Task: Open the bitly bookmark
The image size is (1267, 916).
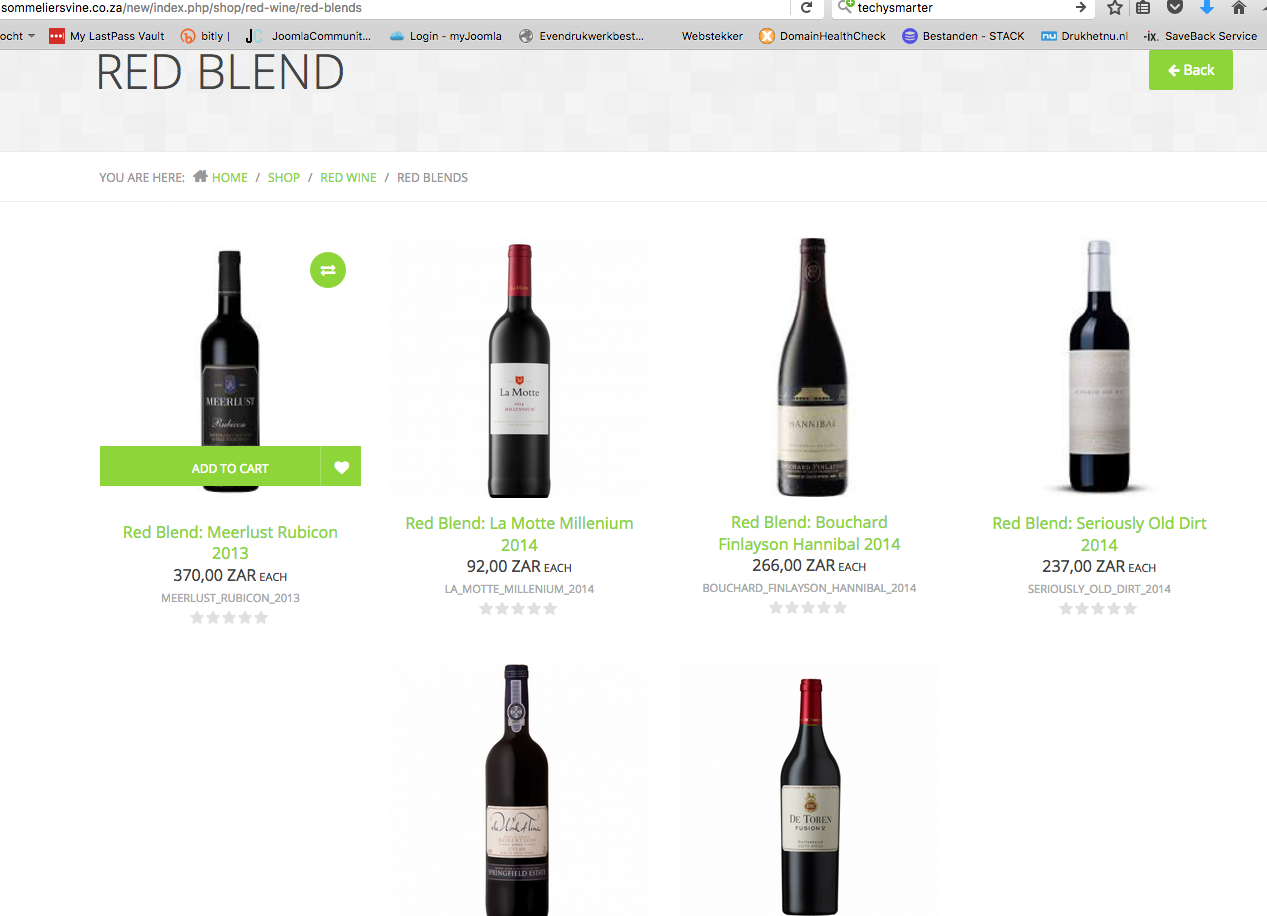Action: (x=205, y=36)
